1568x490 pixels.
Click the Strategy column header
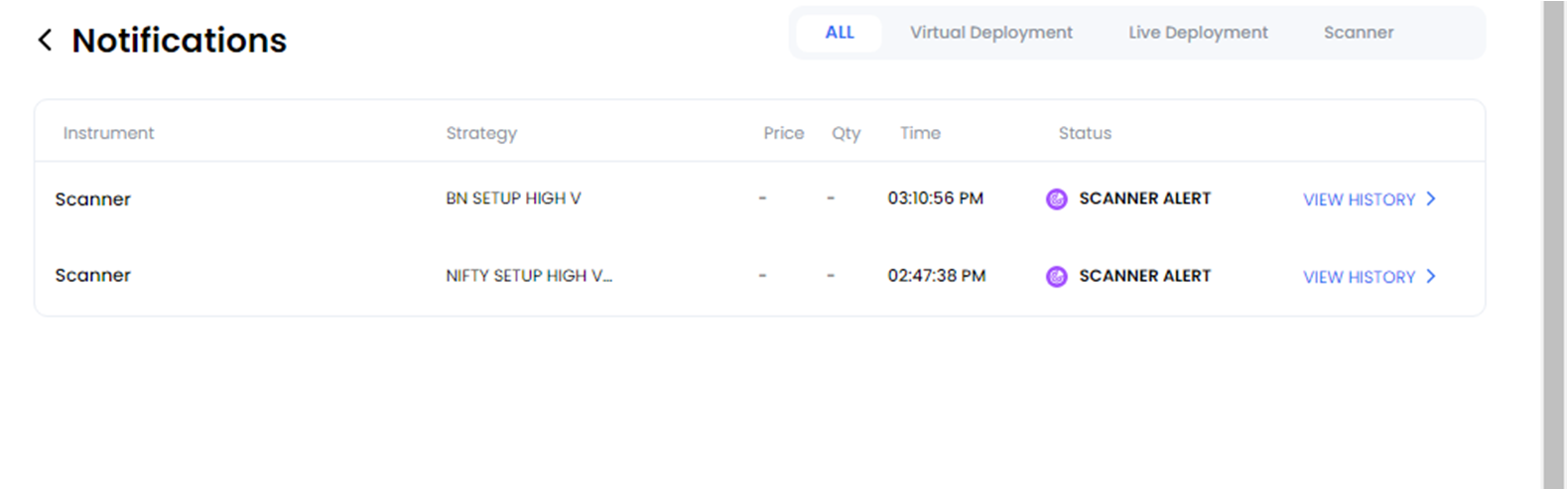(481, 133)
